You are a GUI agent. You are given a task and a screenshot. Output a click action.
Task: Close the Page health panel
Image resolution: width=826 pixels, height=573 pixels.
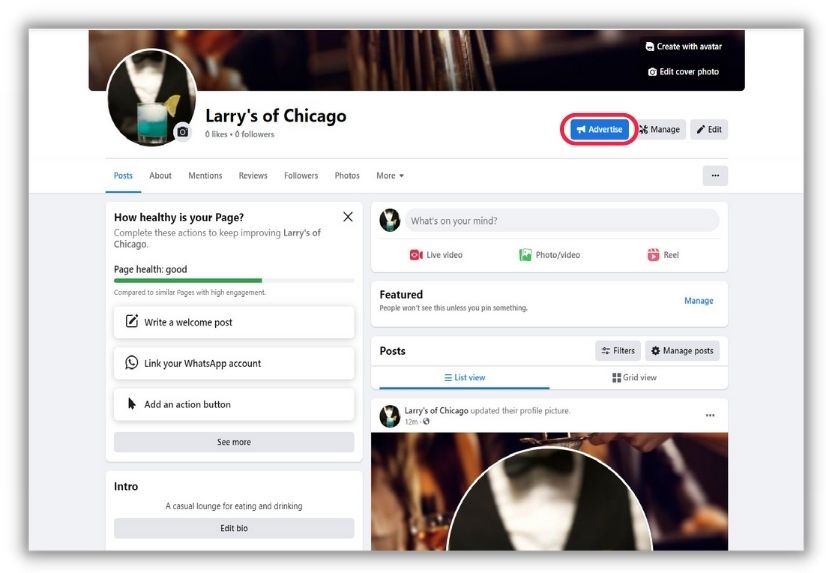point(347,217)
